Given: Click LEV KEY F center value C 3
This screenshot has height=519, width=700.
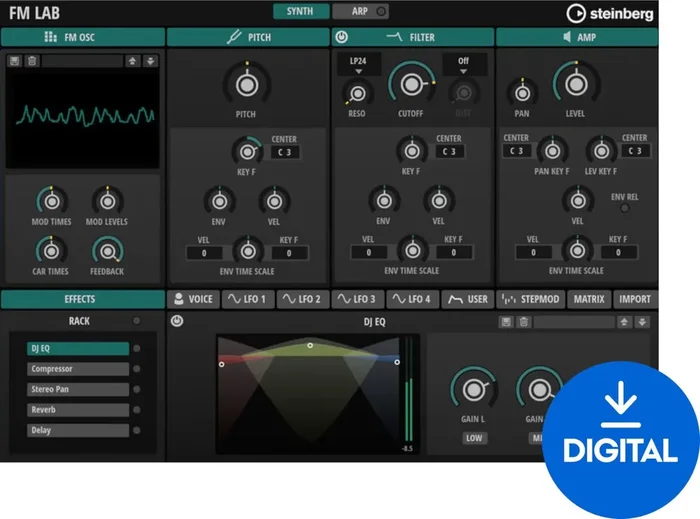Looking at the screenshot, I should (635, 151).
